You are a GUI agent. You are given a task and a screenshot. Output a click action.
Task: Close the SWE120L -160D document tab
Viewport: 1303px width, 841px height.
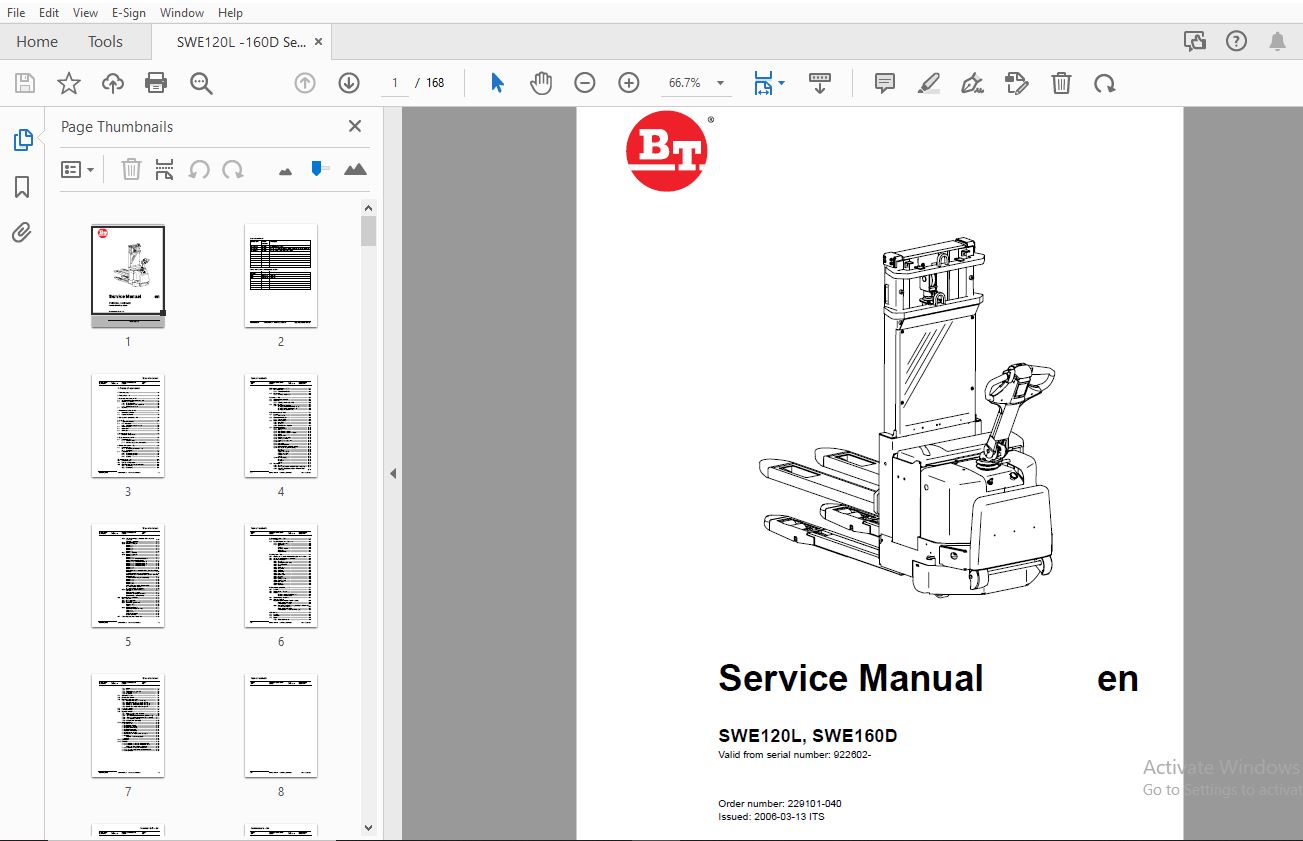click(x=318, y=42)
